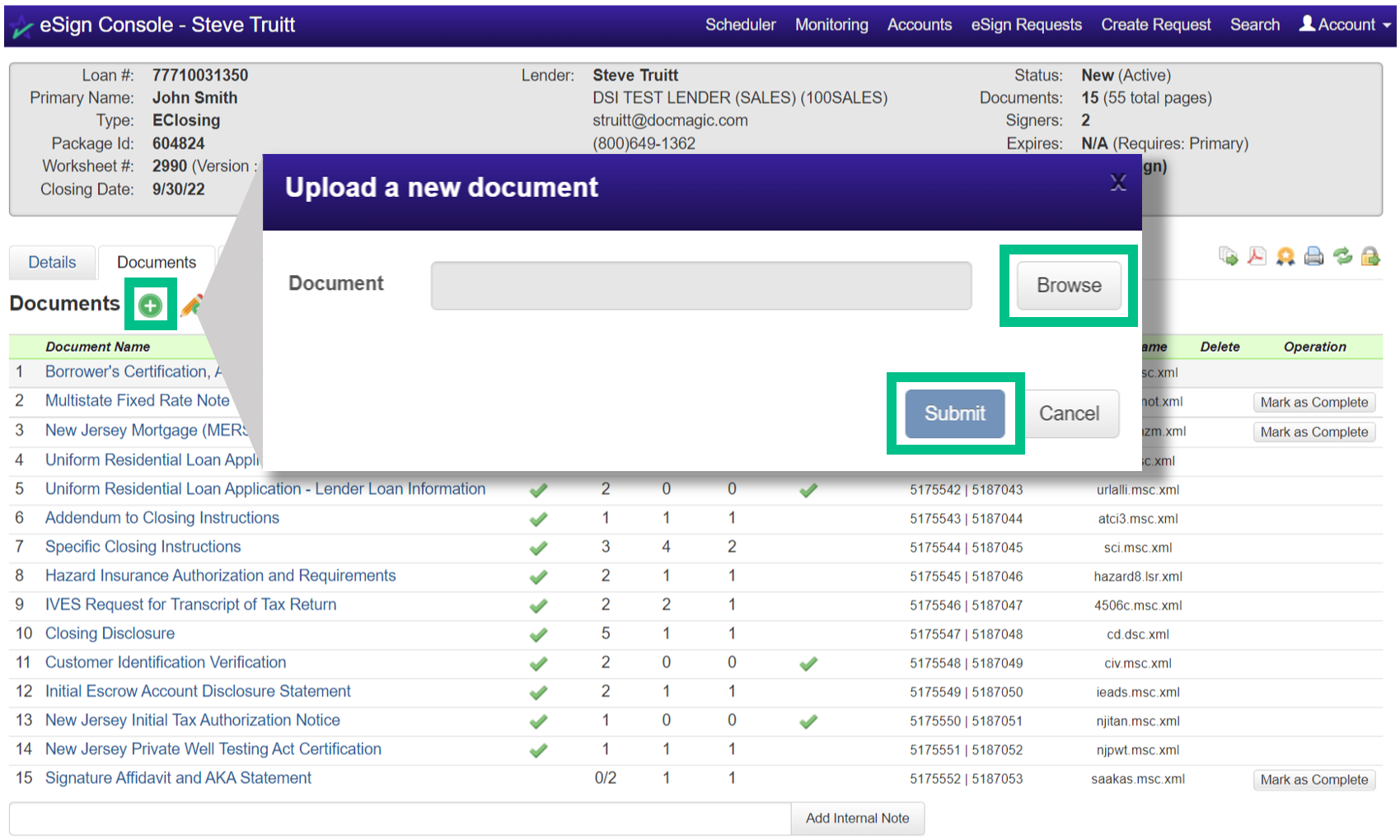This screenshot has height=840, width=1400.
Task: Open the Closing Disclosure document
Action: coord(110,632)
